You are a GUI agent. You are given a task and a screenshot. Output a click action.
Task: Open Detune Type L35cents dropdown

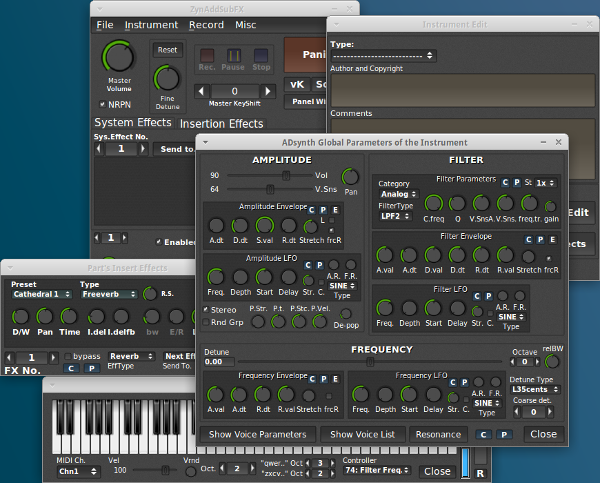pyautogui.click(x=535, y=389)
